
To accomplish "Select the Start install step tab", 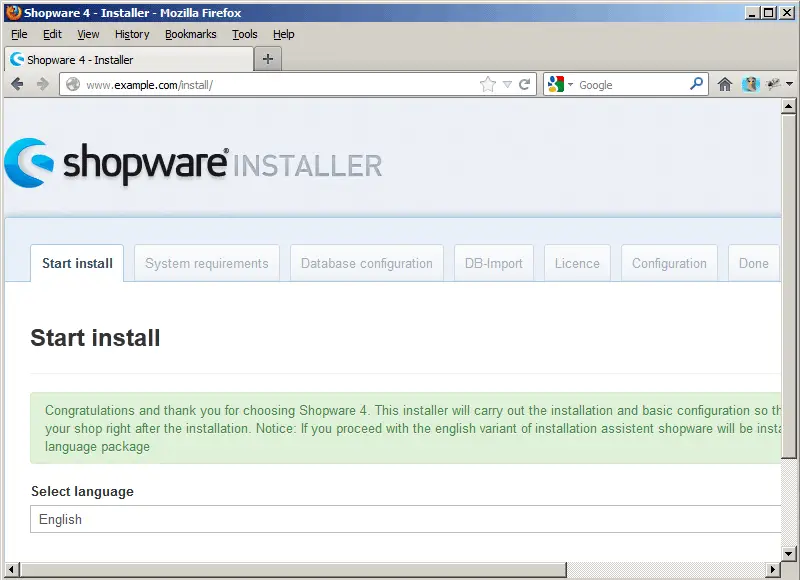I will click(x=77, y=263).
